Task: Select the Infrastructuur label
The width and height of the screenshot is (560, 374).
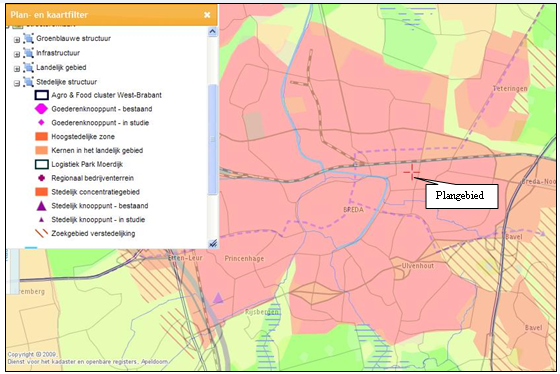Action: click(x=58, y=53)
